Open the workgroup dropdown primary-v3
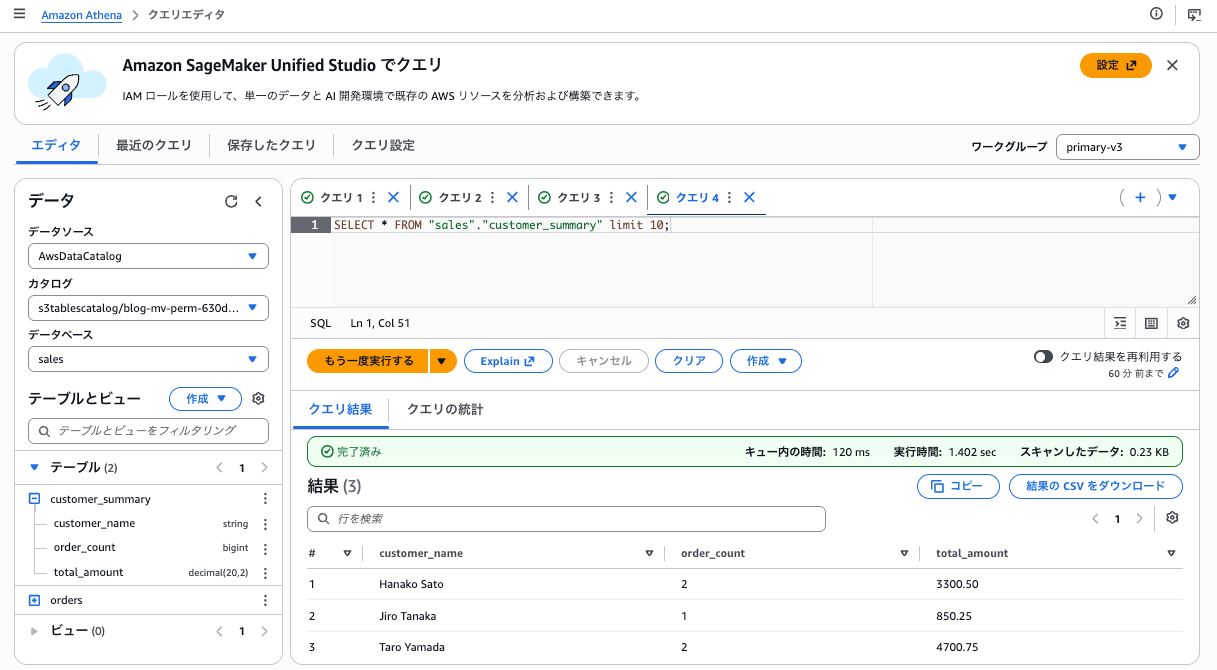Screen dimensions: 1217x670 pos(1128,146)
